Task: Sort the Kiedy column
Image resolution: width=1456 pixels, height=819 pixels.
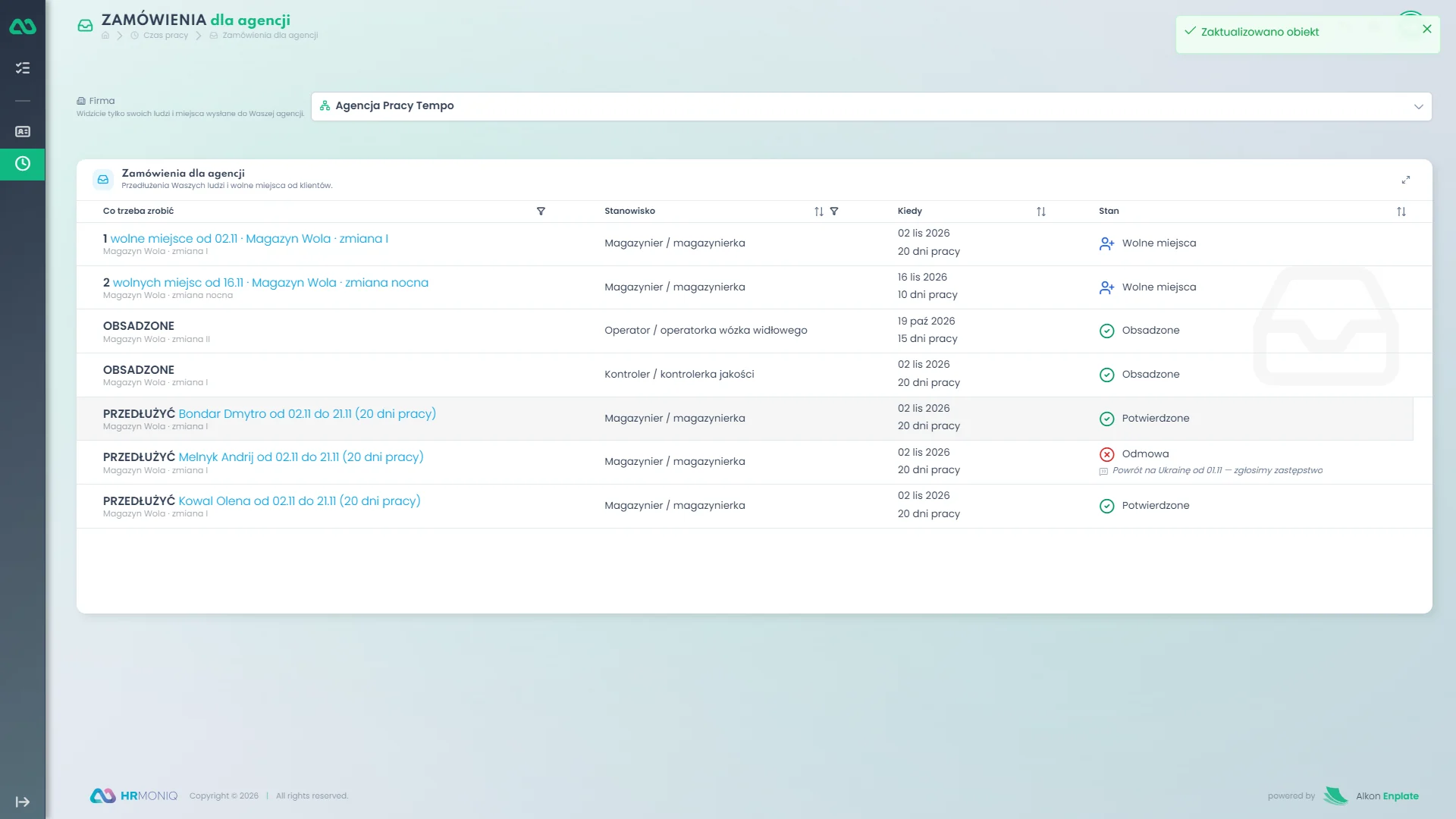Action: 1041,212
